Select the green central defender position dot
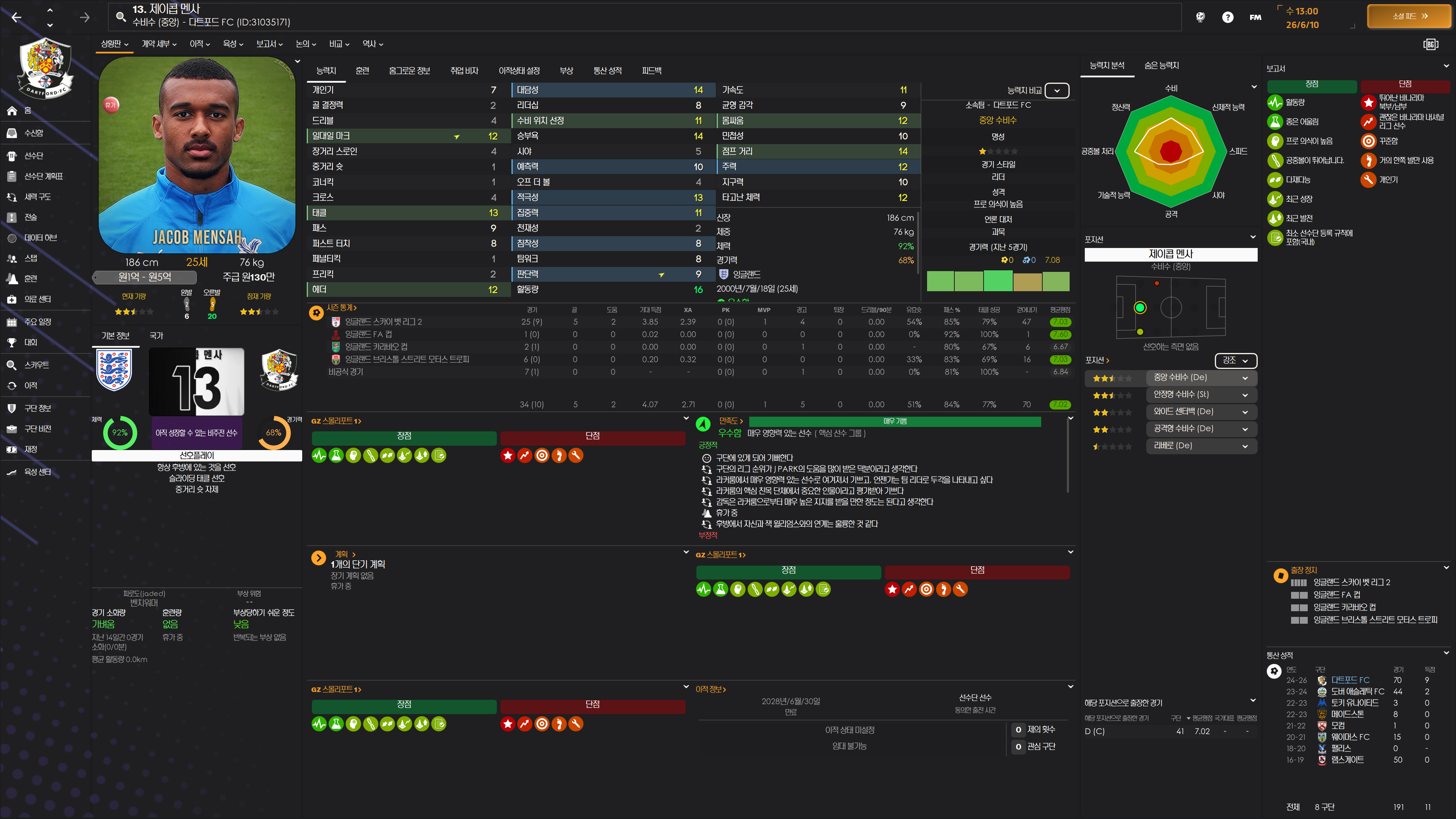1456x819 pixels. click(1139, 308)
